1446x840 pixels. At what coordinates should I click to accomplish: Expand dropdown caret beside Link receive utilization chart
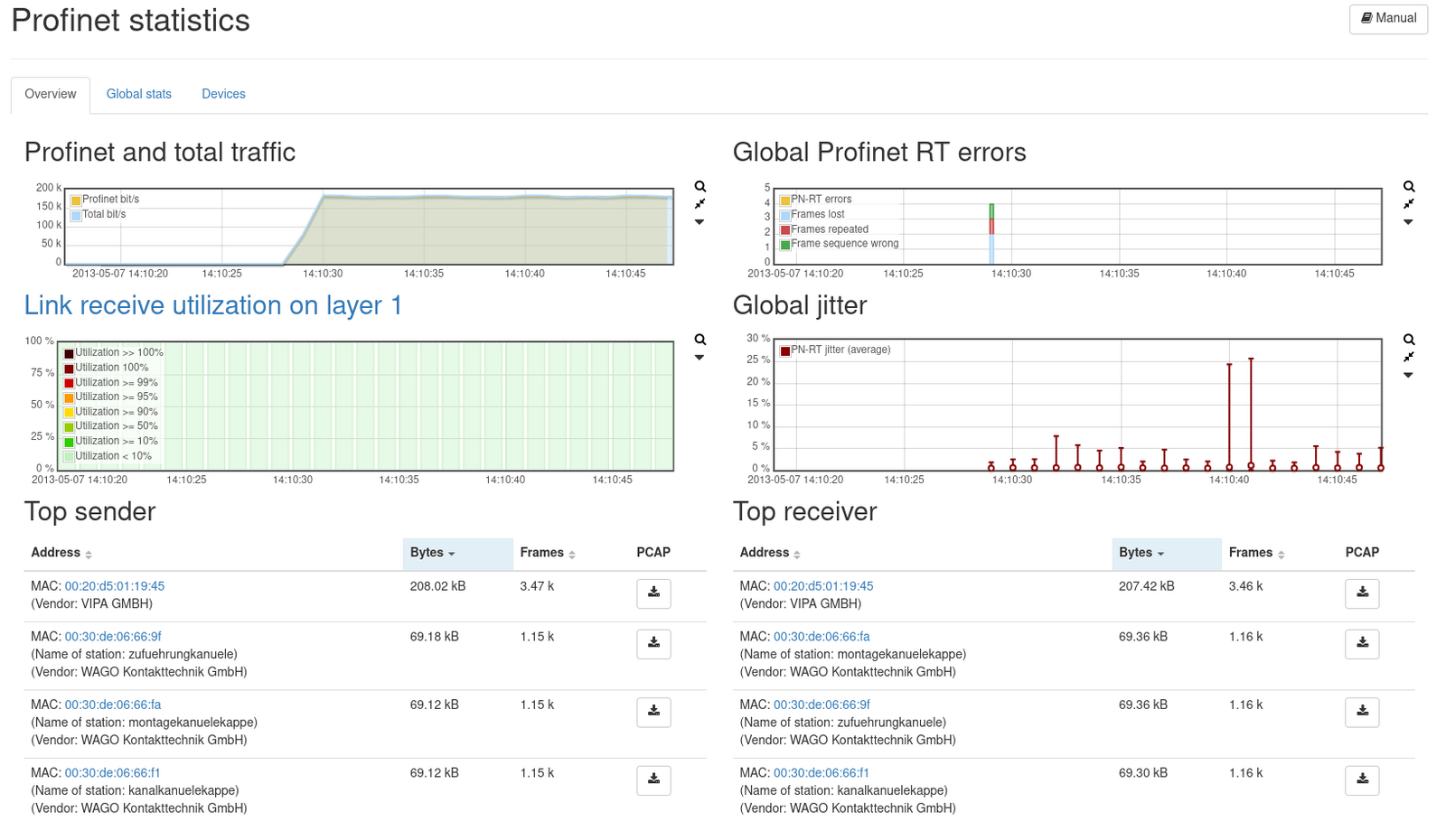[x=700, y=358]
